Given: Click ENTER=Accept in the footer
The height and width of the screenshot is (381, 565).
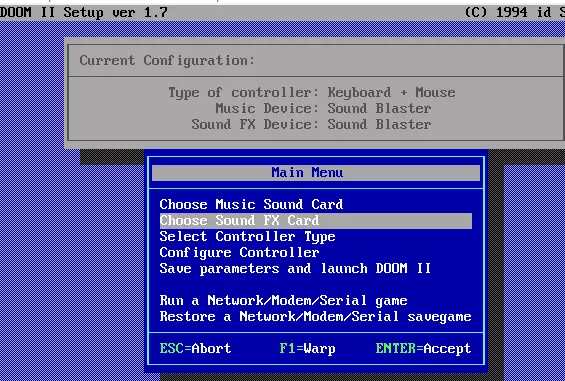Looking at the screenshot, I should [x=423, y=349].
